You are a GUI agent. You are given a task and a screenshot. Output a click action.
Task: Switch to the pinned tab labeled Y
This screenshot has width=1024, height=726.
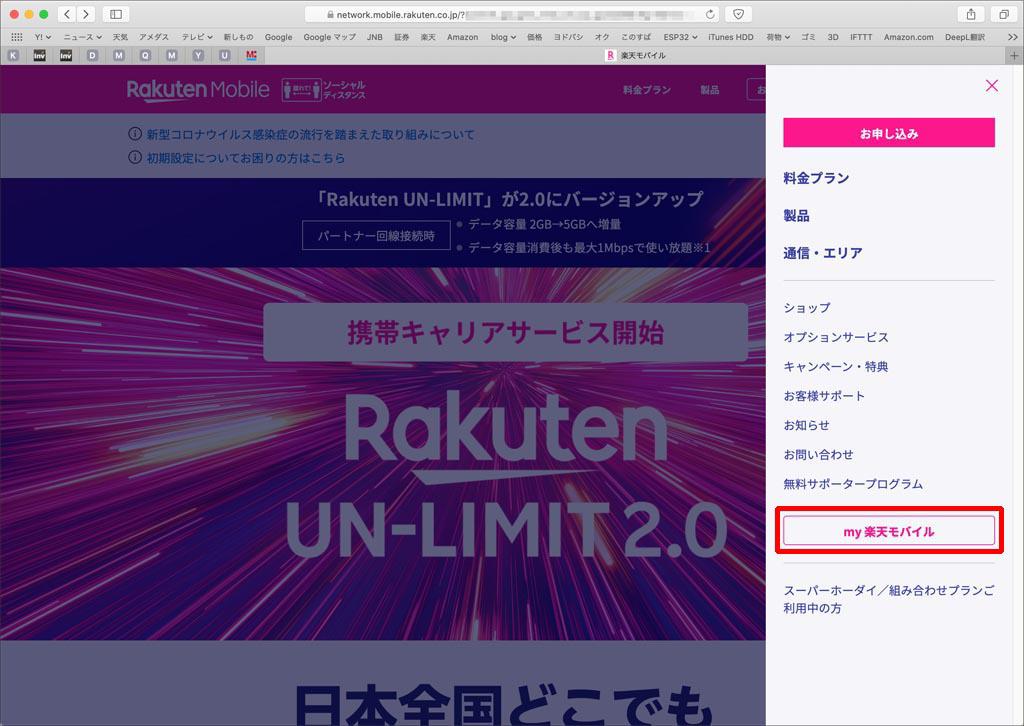pyautogui.click(x=198, y=55)
